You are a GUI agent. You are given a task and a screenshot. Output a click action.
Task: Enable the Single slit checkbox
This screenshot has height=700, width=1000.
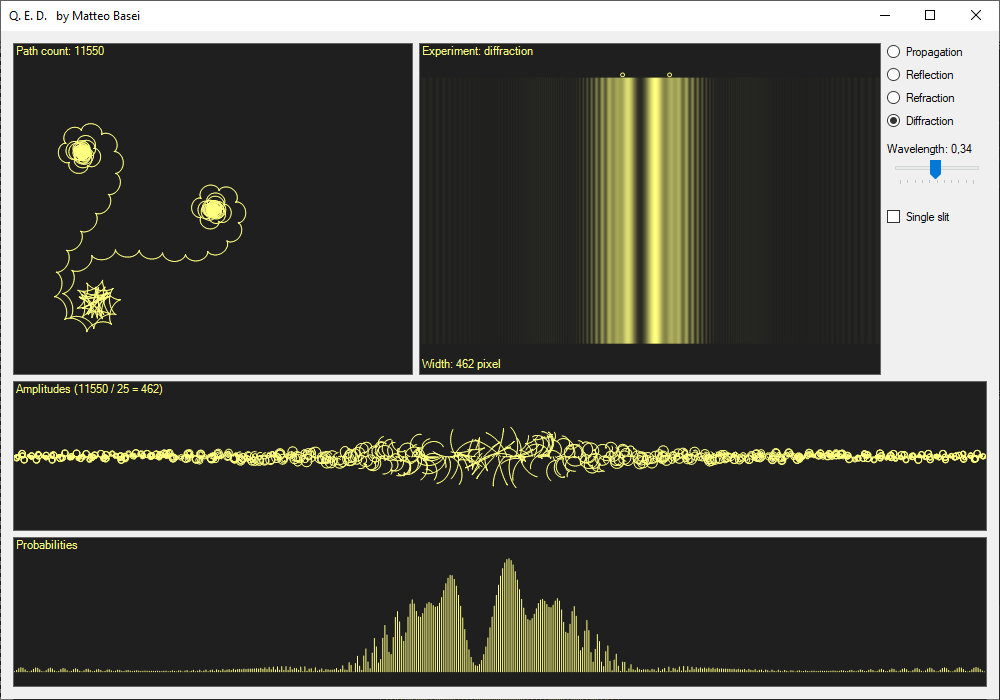pos(918,217)
